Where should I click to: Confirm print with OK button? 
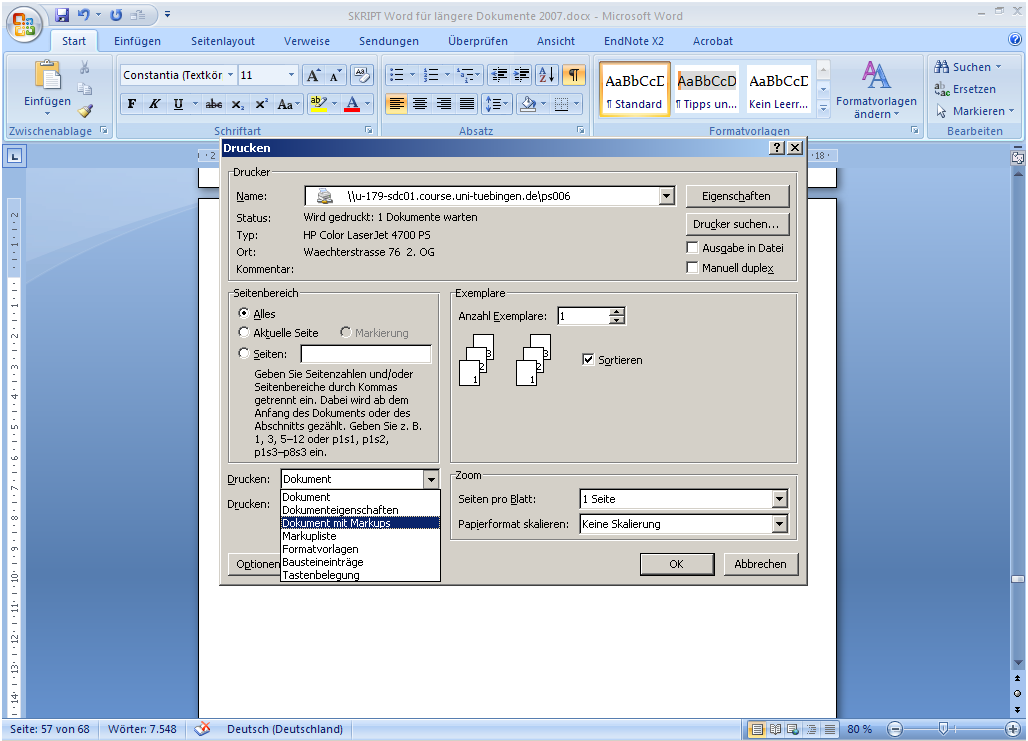pyautogui.click(x=677, y=564)
